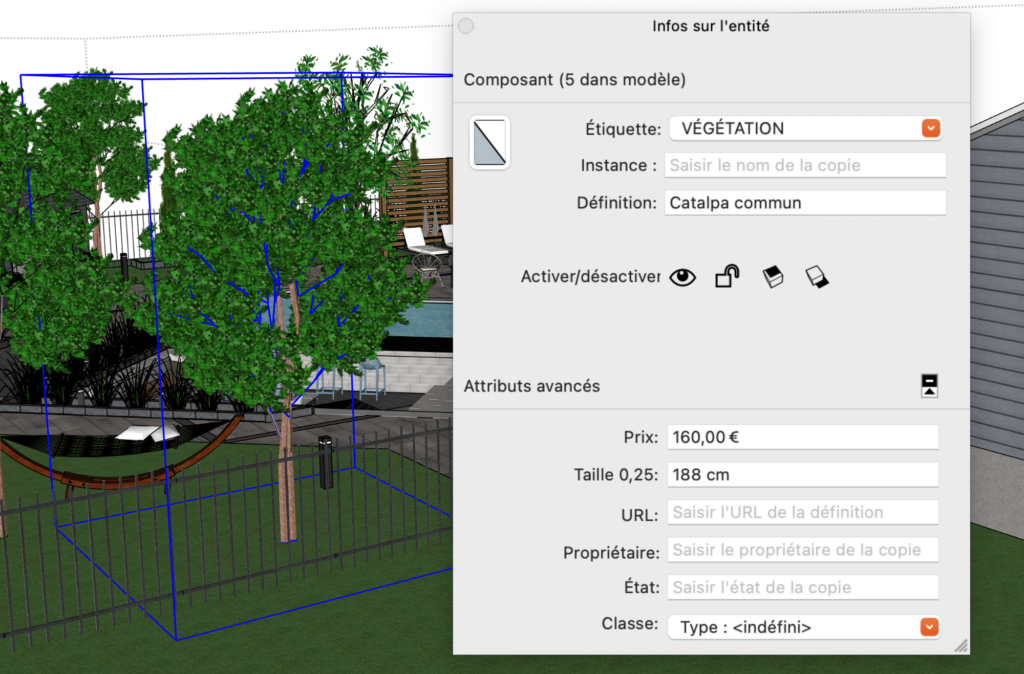Click the Infos sur l'entité title
1024x674 pixels.
click(x=711, y=26)
